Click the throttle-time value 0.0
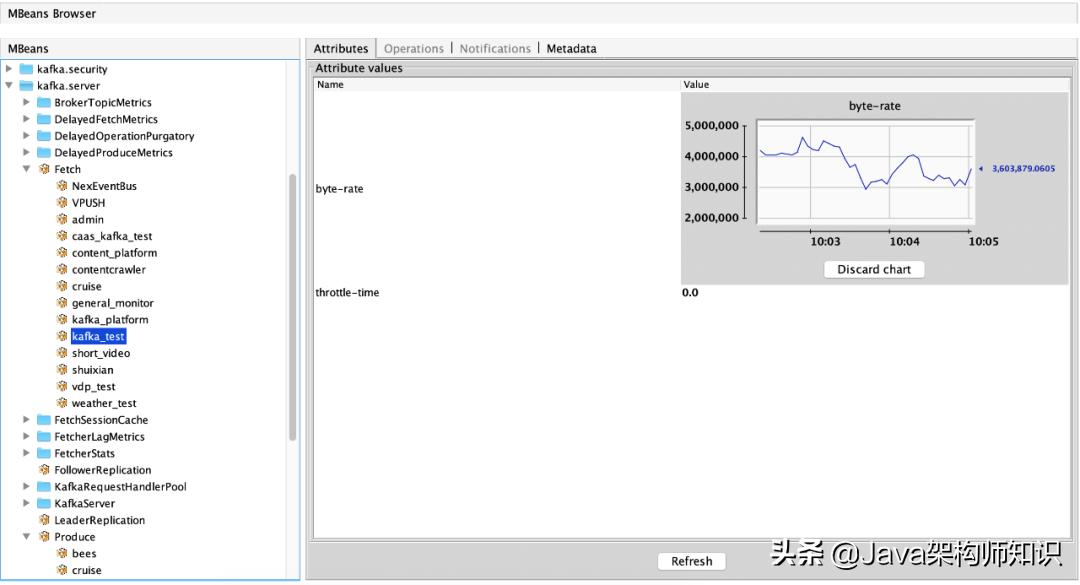The width and height of the screenshot is (1080, 585). 690,292
